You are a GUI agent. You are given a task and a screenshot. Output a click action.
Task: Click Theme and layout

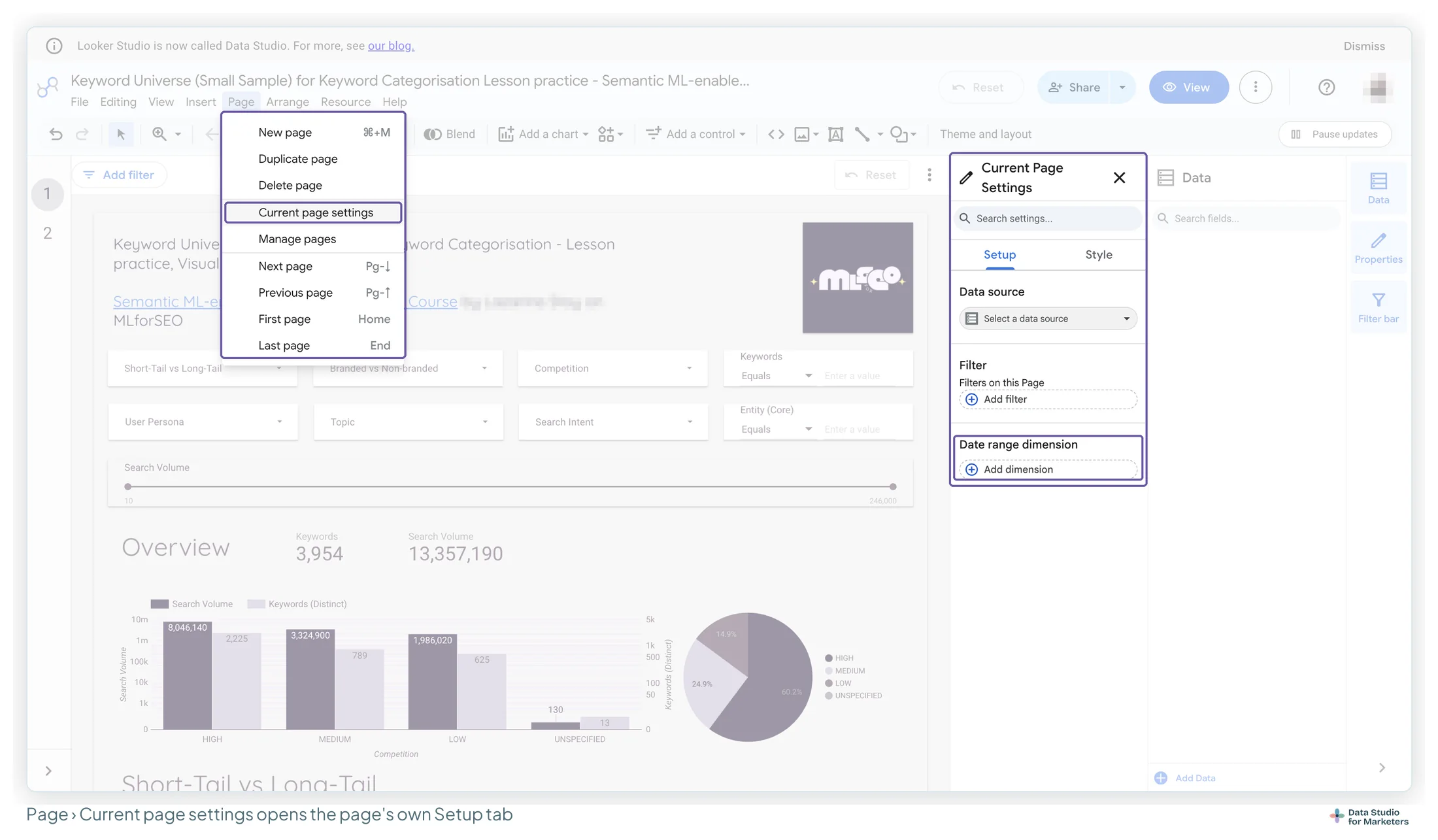tap(985, 134)
